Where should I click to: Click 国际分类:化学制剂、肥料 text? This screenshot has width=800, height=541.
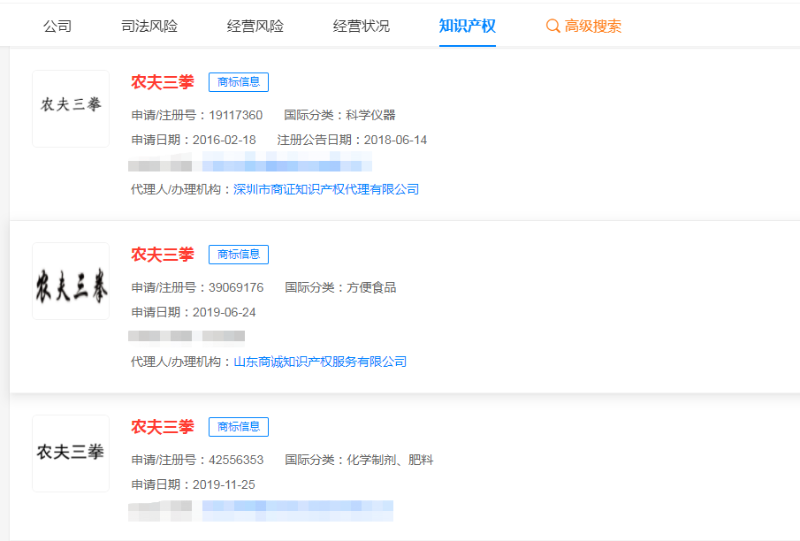point(359,460)
